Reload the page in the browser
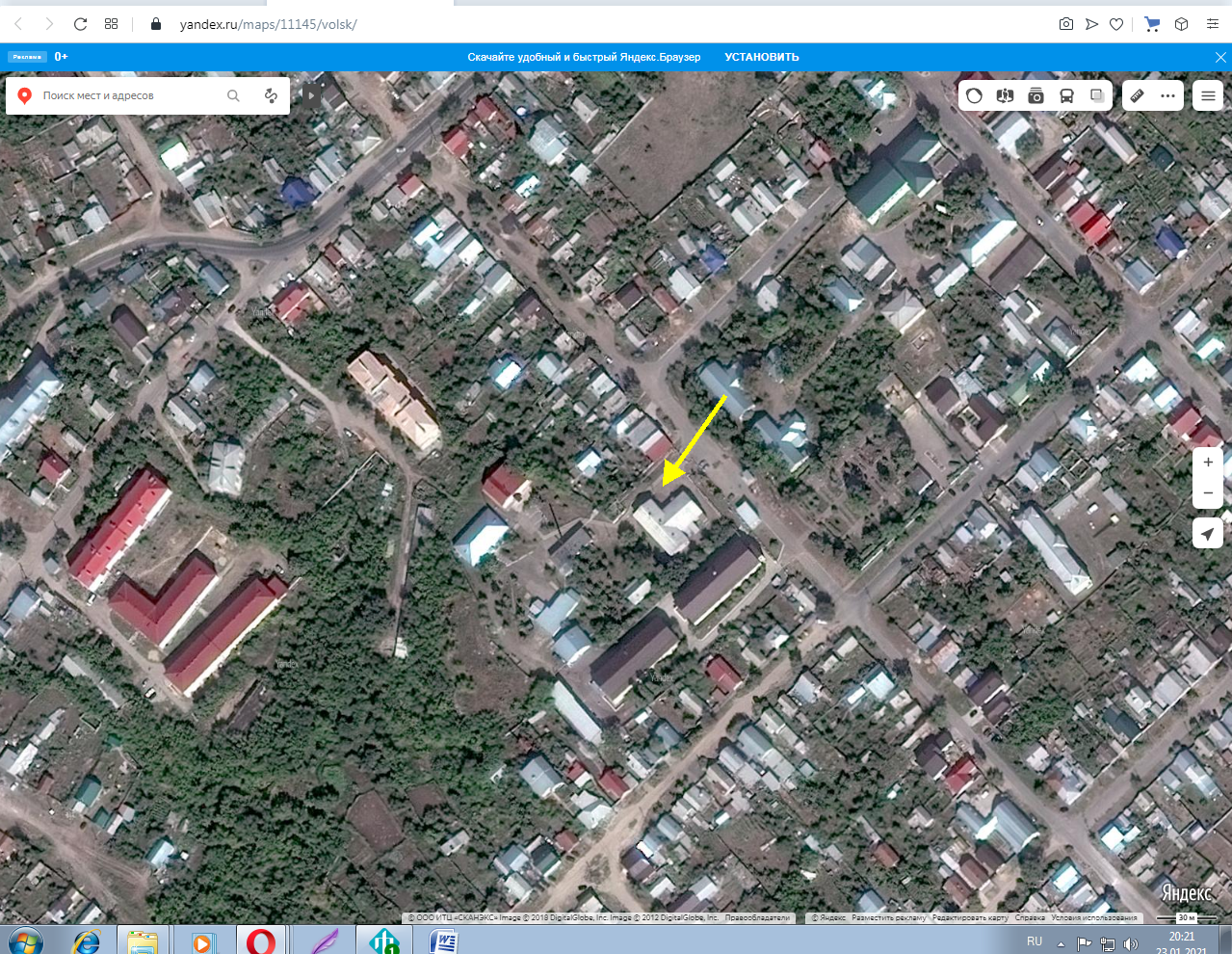This screenshot has width=1232, height=954. [x=81, y=23]
